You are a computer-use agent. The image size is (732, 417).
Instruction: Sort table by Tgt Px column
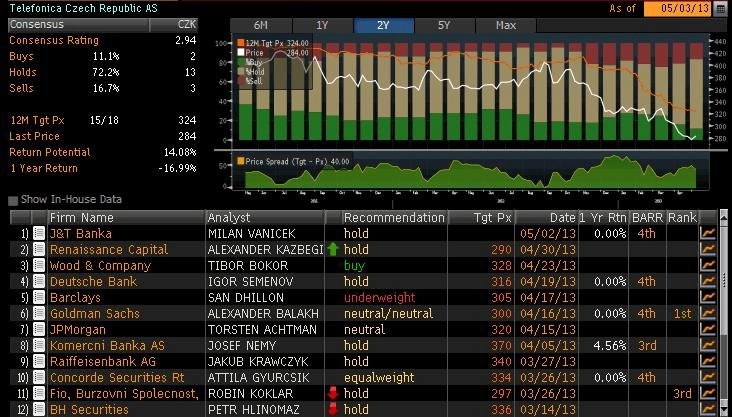(481, 218)
